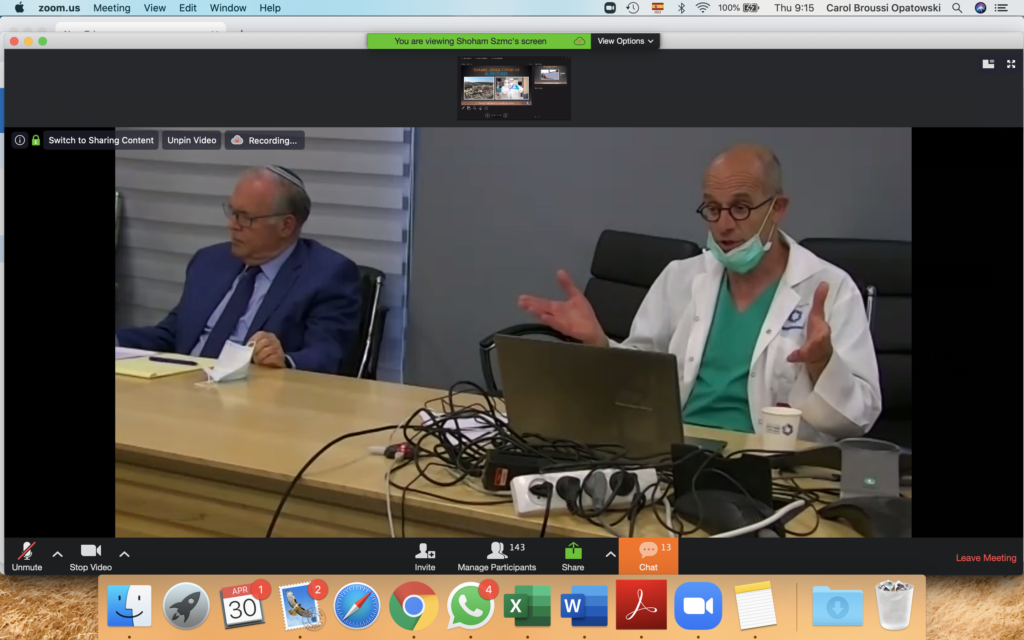Screen dimensions: 1024x640
Task: Enter full screen mode icon
Action: point(1011,64)
